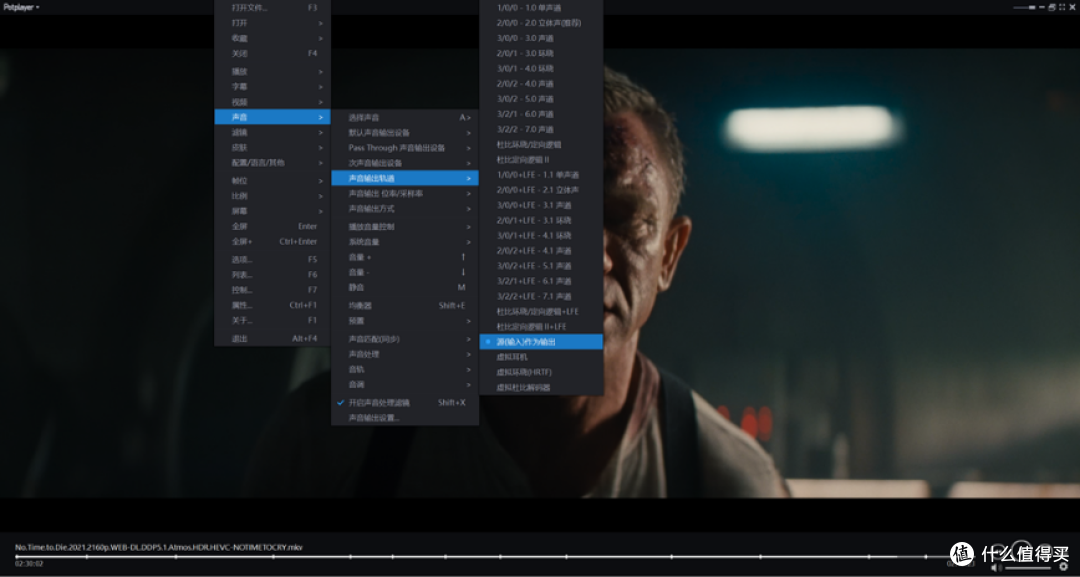Adjust the volume slider at bottom right

1028,567
